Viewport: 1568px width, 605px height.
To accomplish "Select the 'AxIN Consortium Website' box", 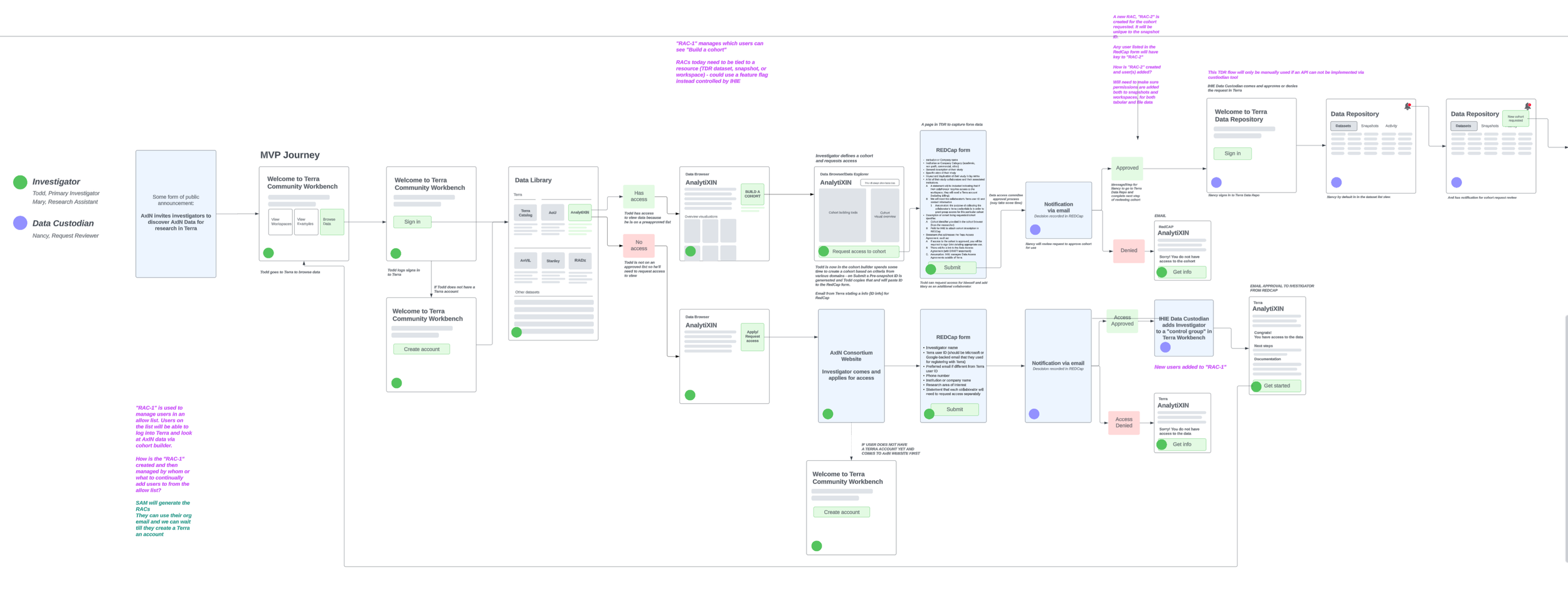I will pyautogui.click(x=851, y=366).
